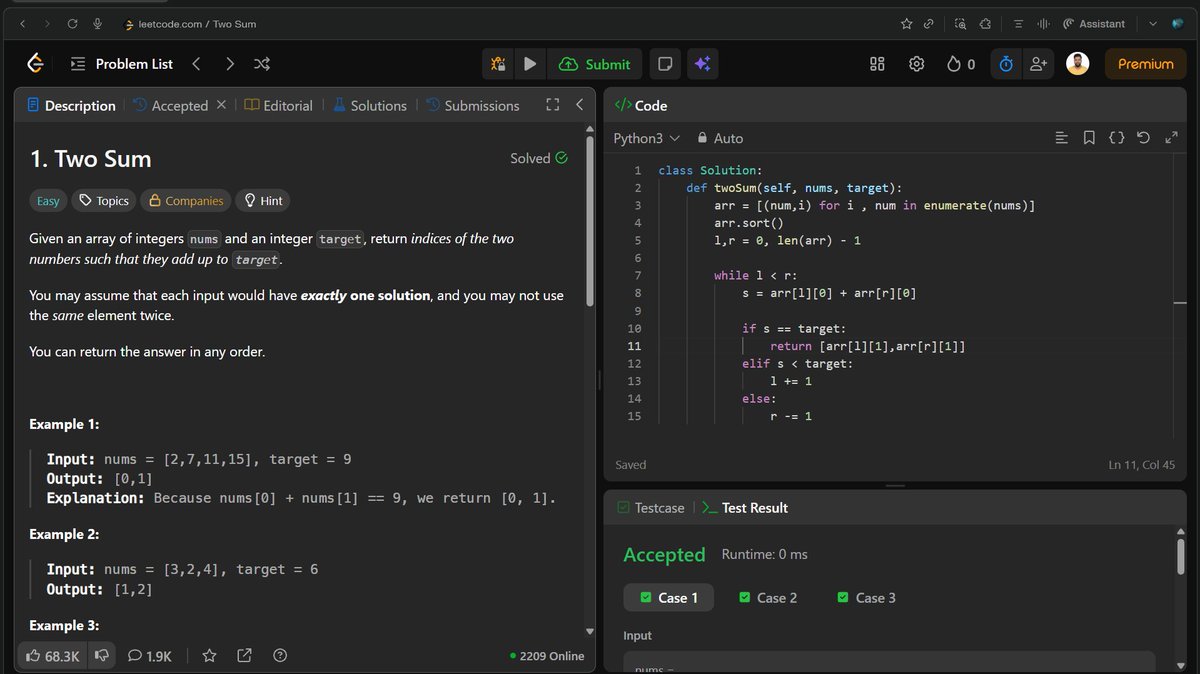Bookmark the page with browser star icon
The width and height of the screenshot is (1200, 674).
(x=906, y=24)
